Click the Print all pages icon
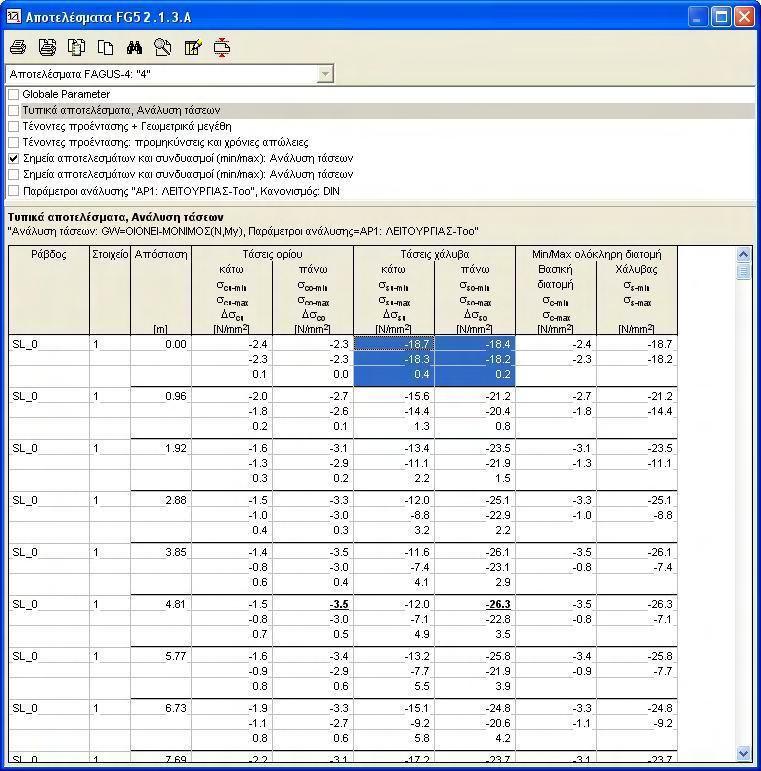Screen dimensions: 761x771 47,47
